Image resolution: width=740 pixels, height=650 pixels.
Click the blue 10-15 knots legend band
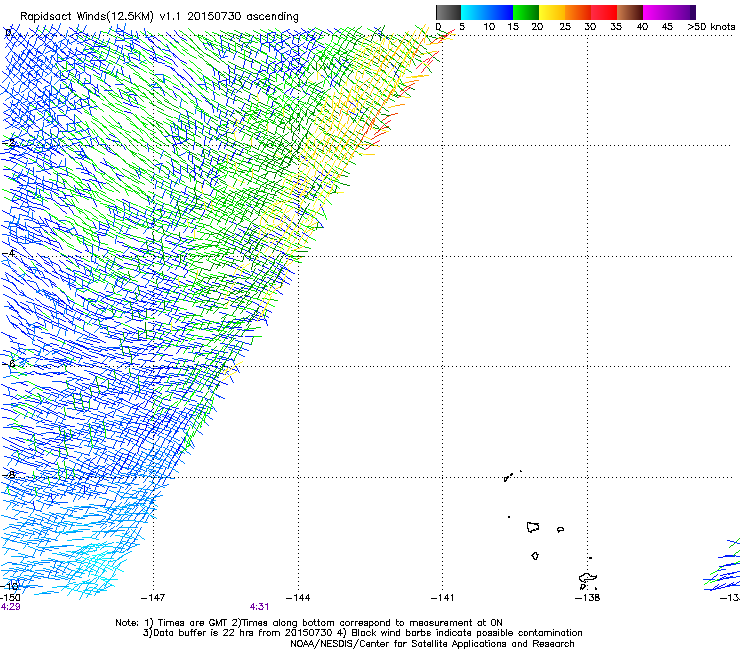click(500, 12)
